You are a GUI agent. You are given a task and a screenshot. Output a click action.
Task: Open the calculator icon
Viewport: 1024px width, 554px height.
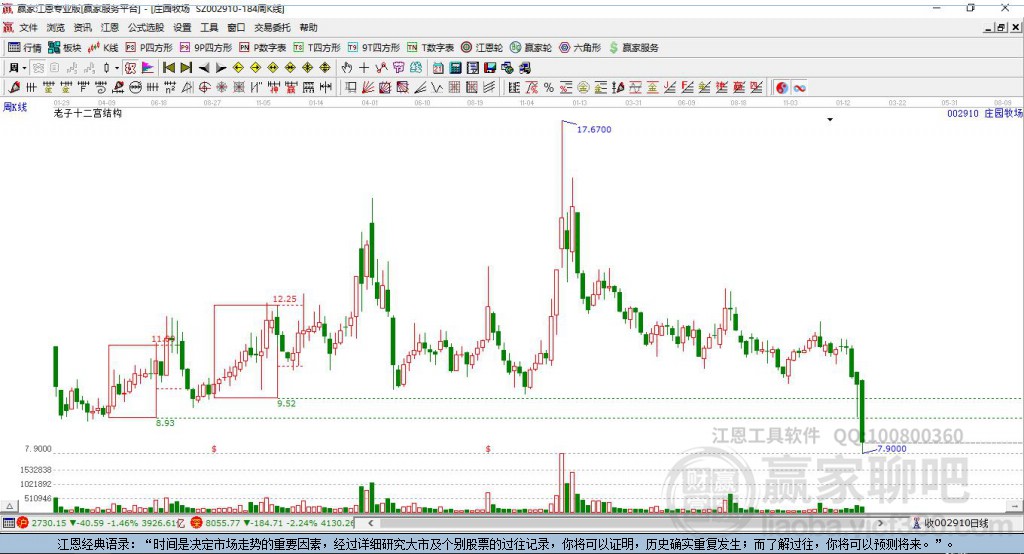[455, 68]
